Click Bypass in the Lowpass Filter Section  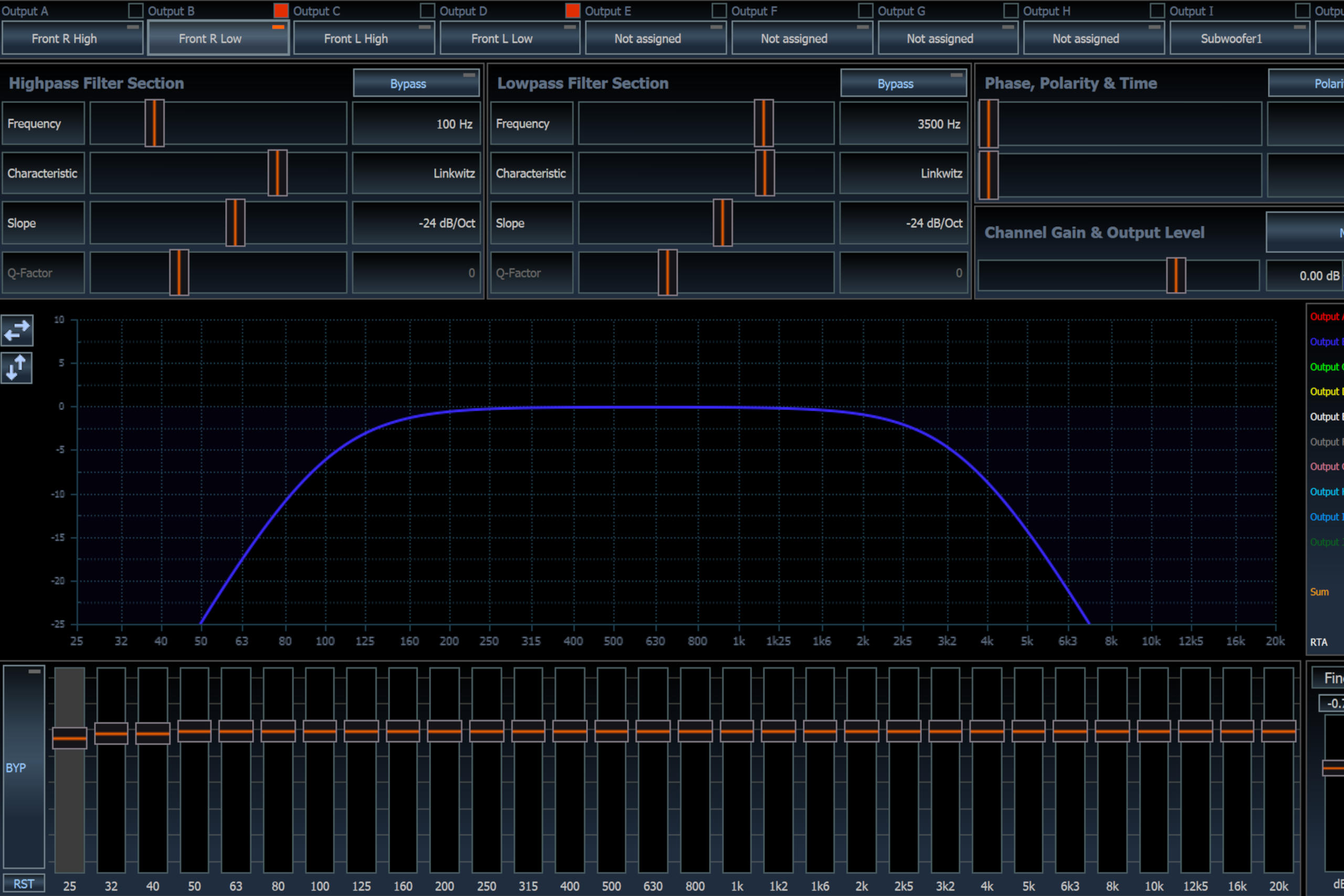pyautogui.click(x=895, y=84)
